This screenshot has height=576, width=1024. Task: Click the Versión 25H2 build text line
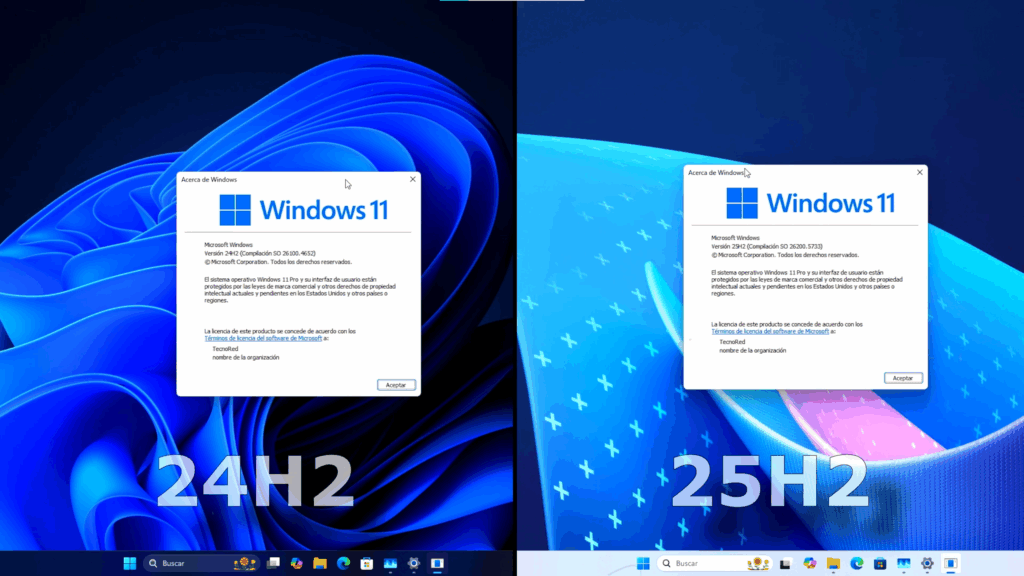click(767, 246)
